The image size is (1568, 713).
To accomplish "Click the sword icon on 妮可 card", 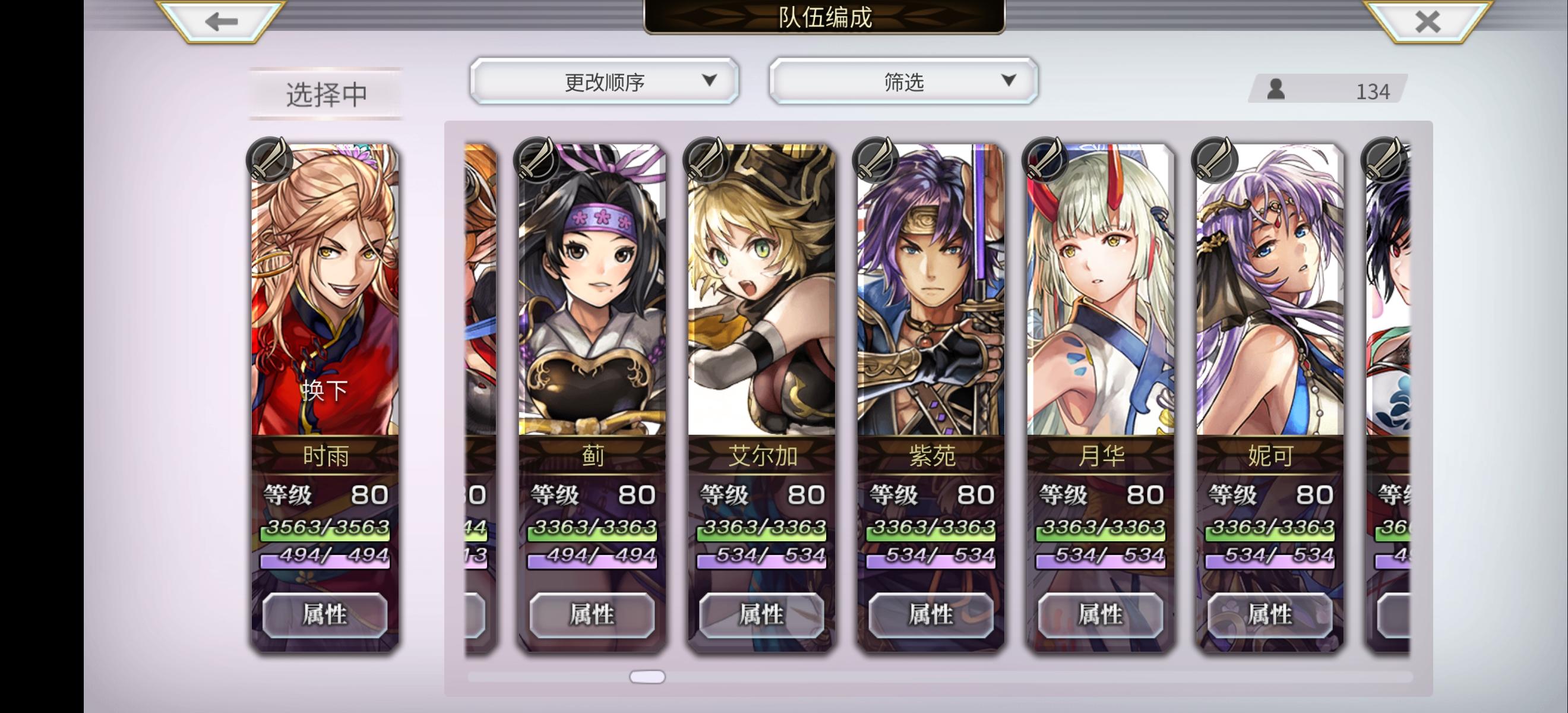I will point(1215,160).
